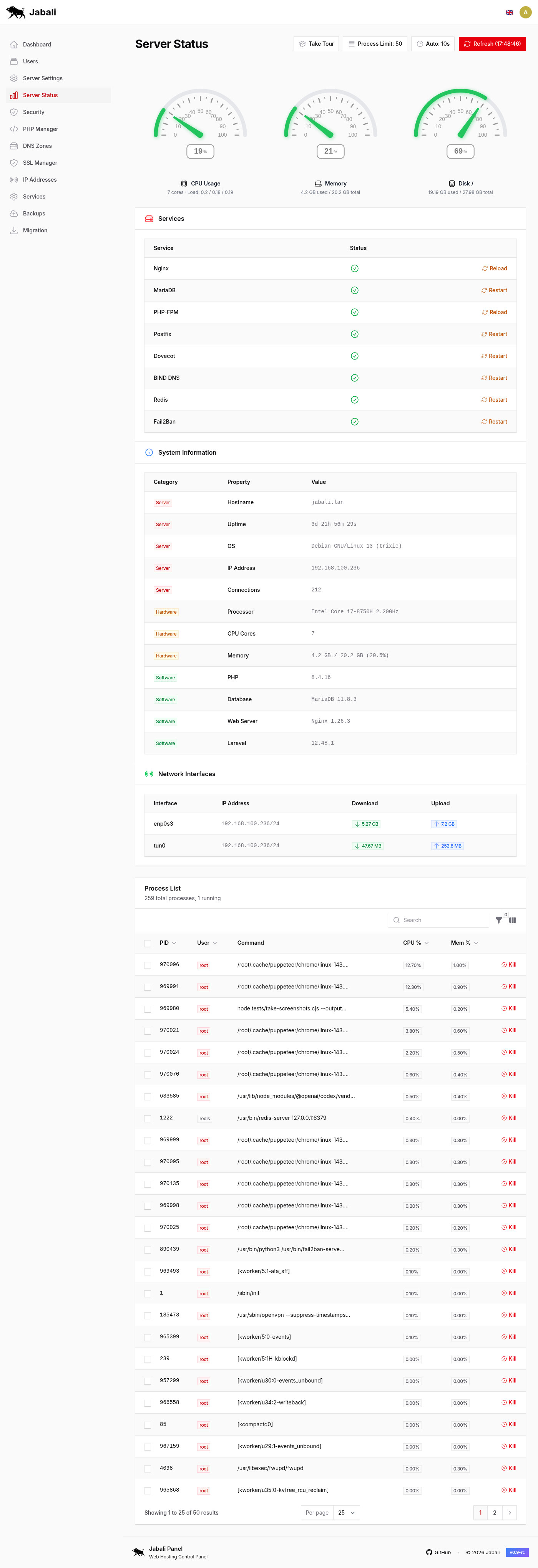Open the Per page dropdown
The width and height of the screenshot is (538, 1568).
(x=346, y=1512)
